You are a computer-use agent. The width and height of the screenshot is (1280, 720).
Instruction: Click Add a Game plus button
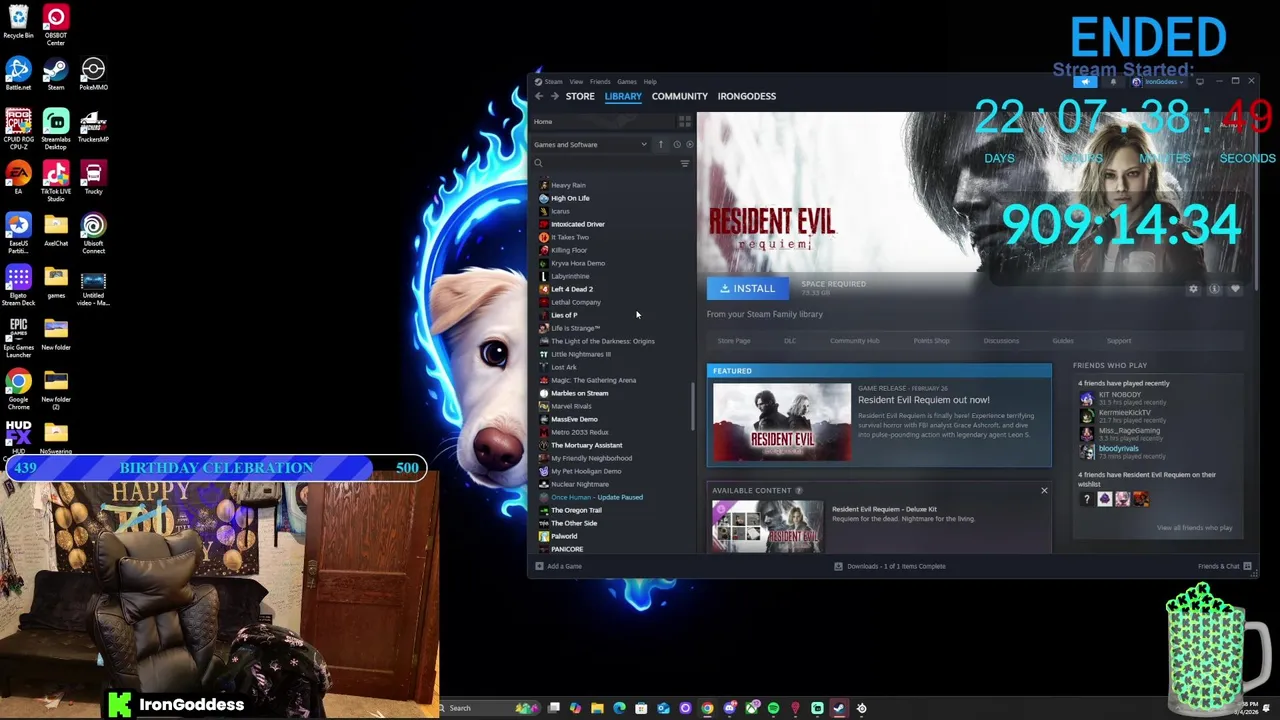[558, 566]
